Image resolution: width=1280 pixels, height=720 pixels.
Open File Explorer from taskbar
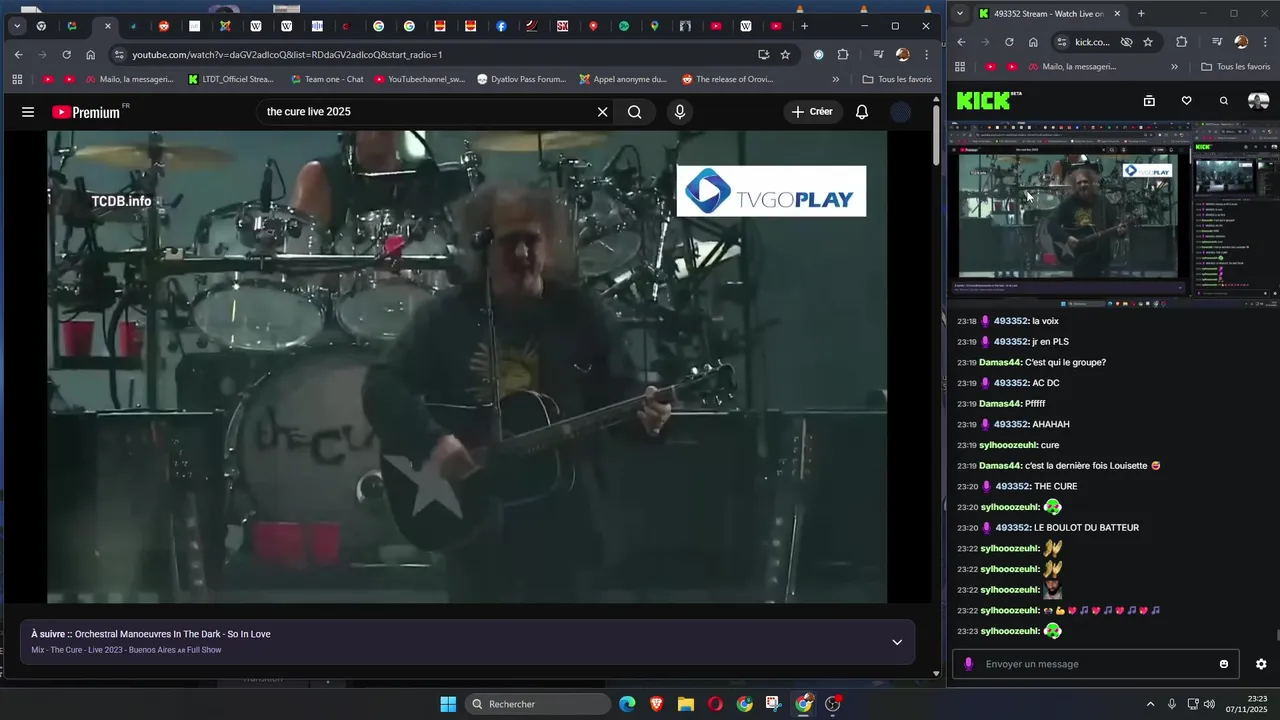[686, 704]
